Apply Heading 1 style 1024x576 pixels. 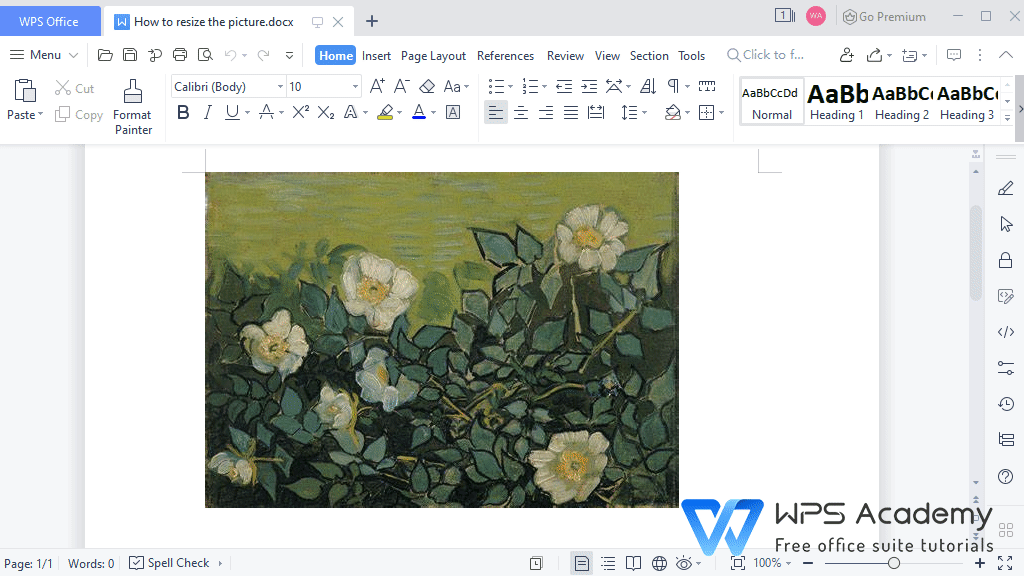click(x=837, y=101)
